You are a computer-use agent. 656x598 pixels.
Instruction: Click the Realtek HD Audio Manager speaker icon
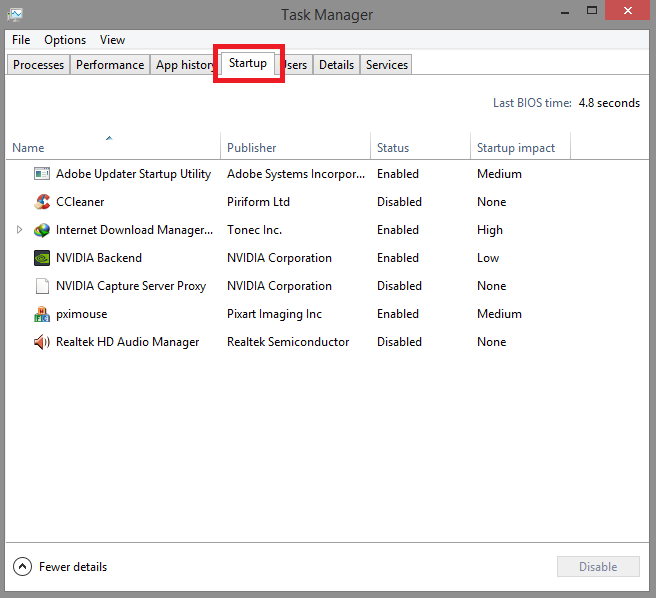42,342
